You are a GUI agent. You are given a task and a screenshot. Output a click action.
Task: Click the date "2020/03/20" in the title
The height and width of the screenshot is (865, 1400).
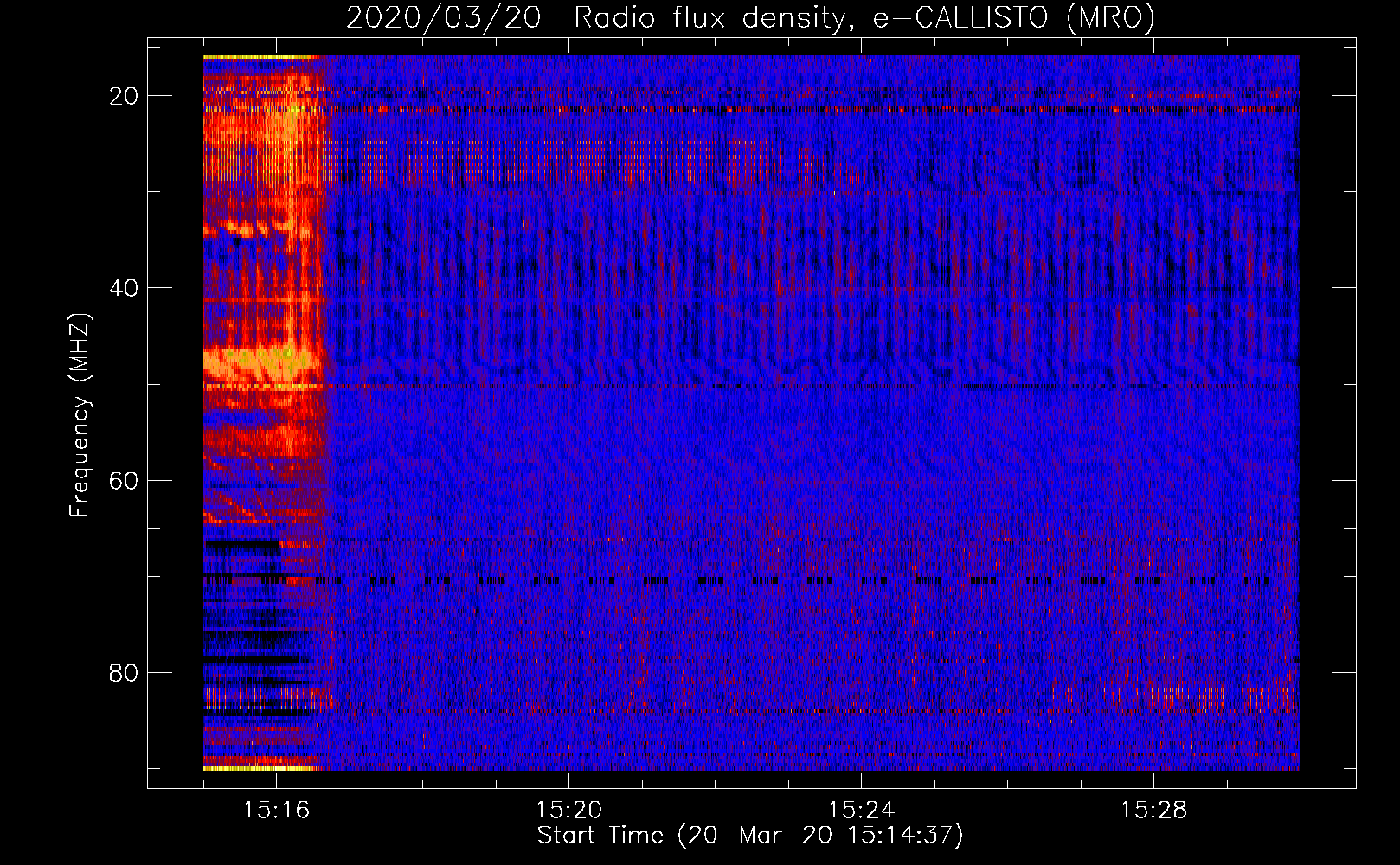(x=444, y=17)
